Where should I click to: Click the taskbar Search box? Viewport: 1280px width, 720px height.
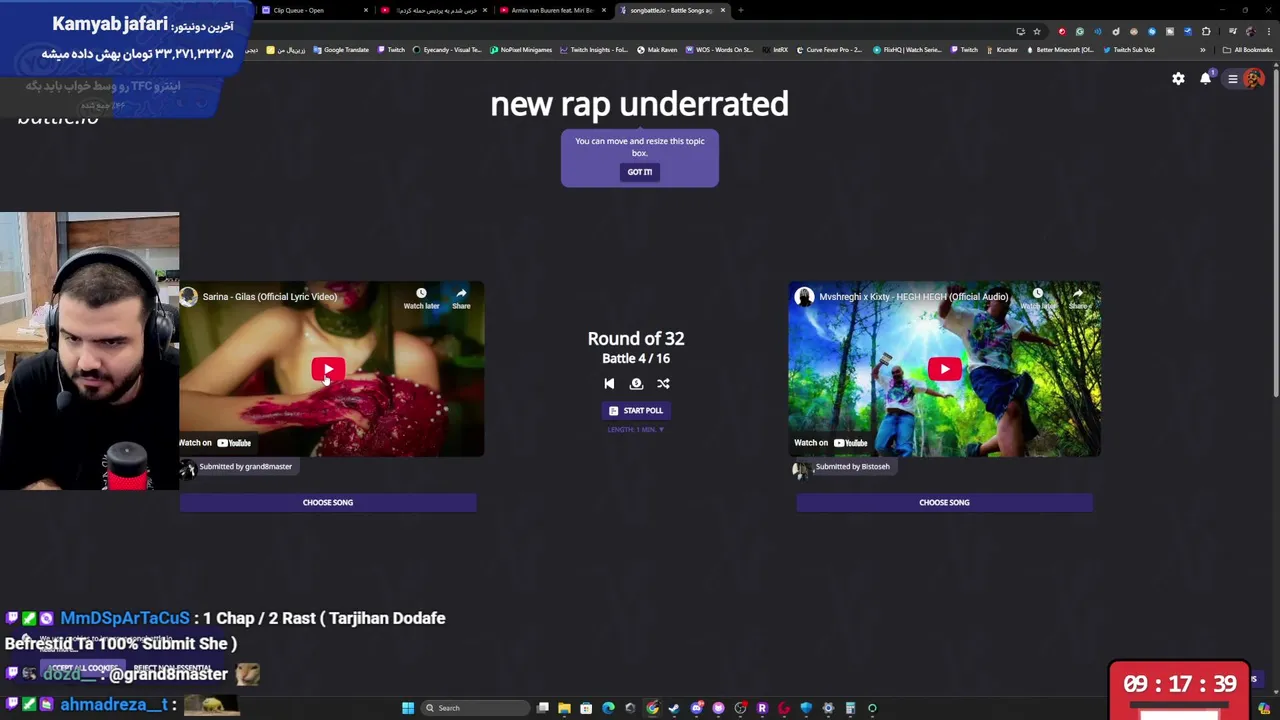pos(473,708)
